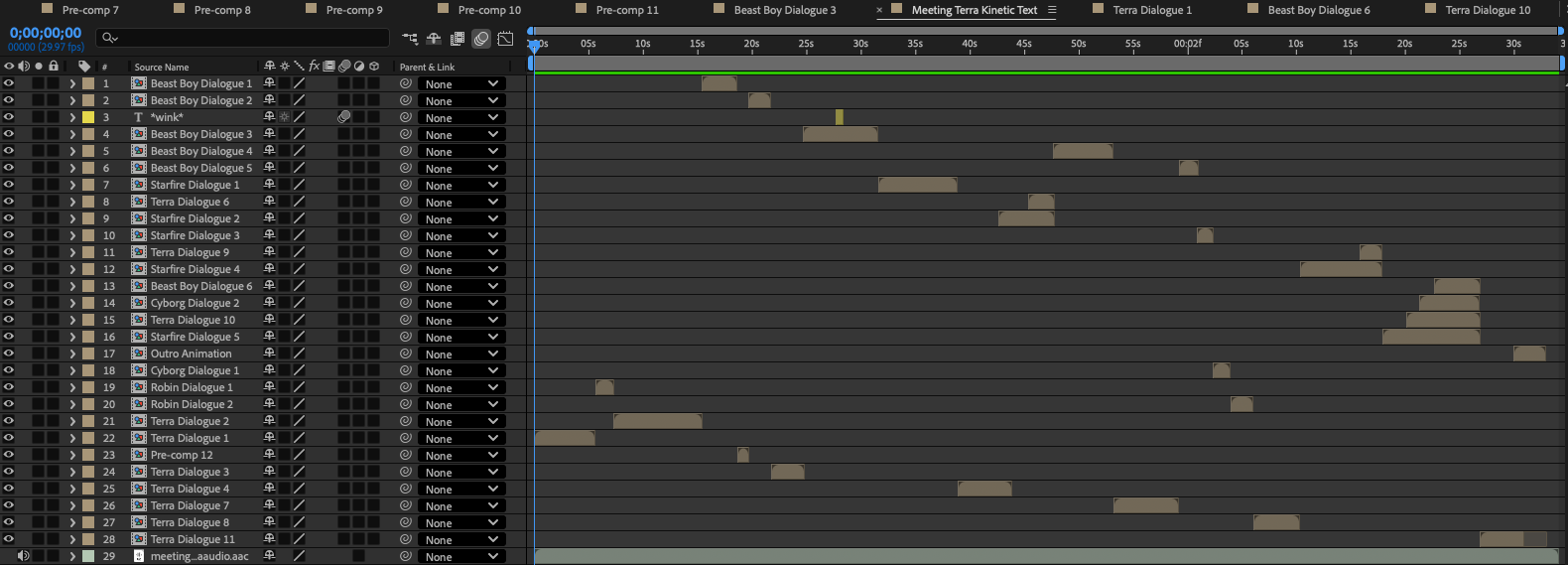This screenshot has height=565, width=1568.
Task: Hide the Terra Dialogue 11 layer
Action: (9, 539)
